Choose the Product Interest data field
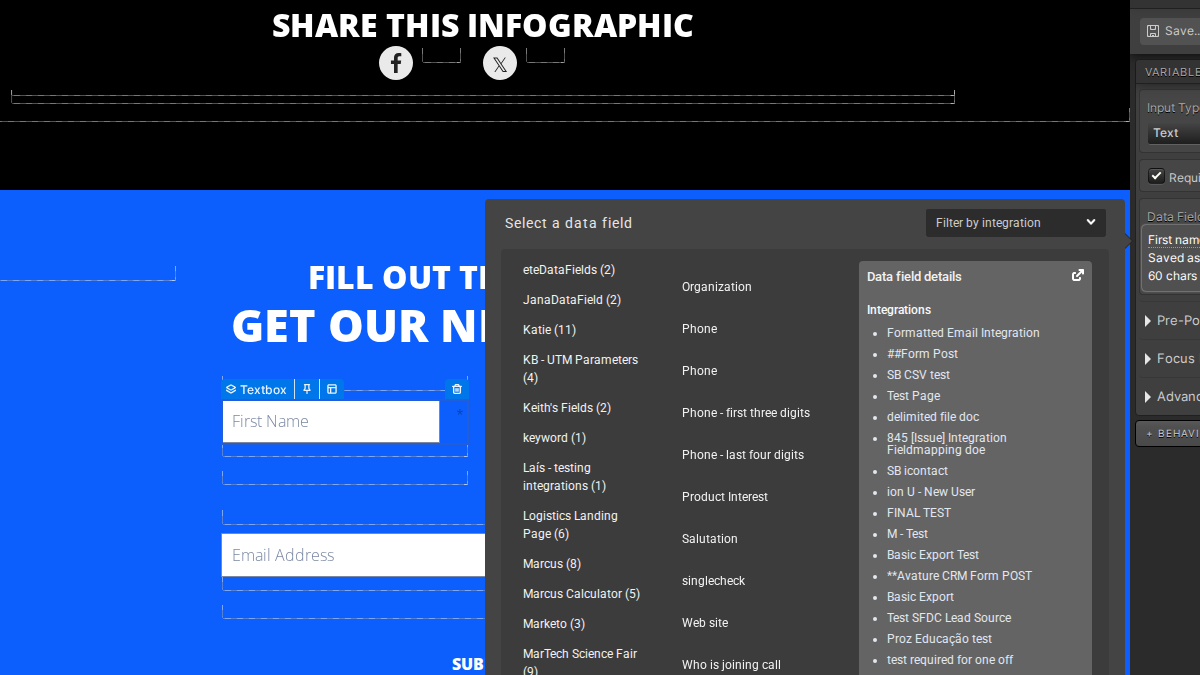Screen dimensions: 1200x675 coord(725,497)
